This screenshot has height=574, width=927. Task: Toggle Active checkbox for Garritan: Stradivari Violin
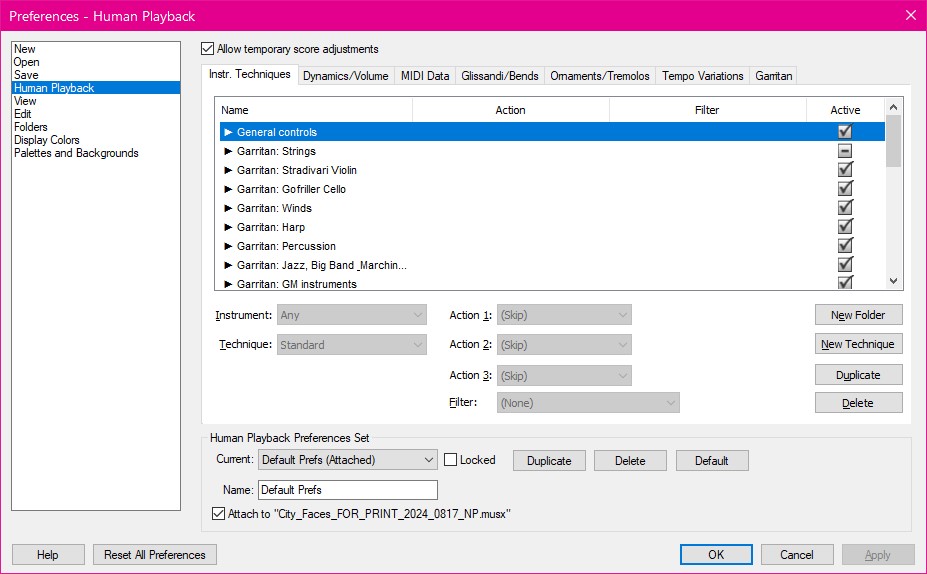[845, 170]
